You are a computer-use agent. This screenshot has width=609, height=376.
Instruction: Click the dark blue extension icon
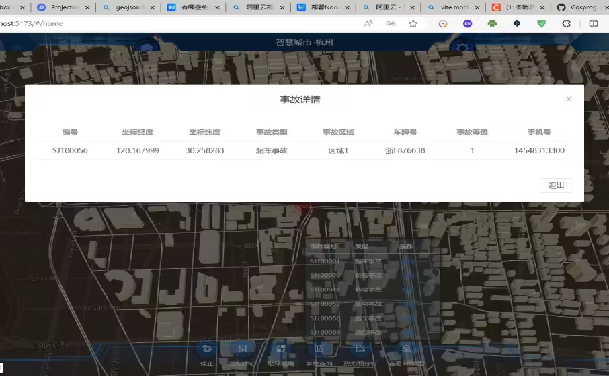[517, 24]
